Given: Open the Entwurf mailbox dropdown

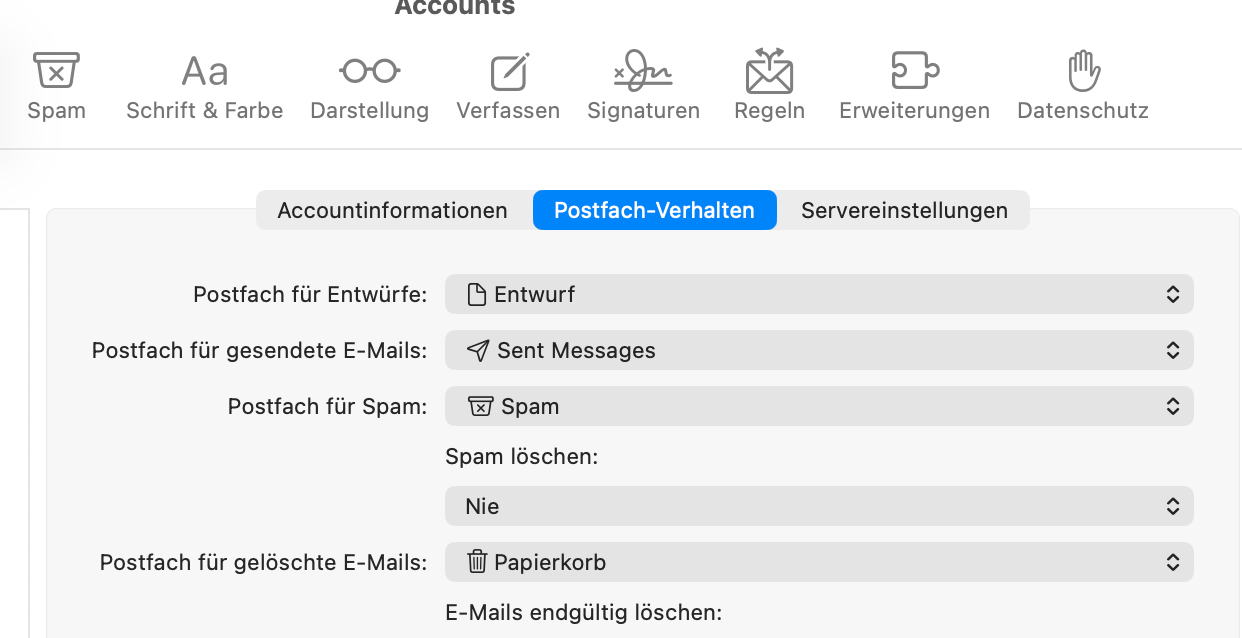Looking at the screenshot, I should [819, 295].
